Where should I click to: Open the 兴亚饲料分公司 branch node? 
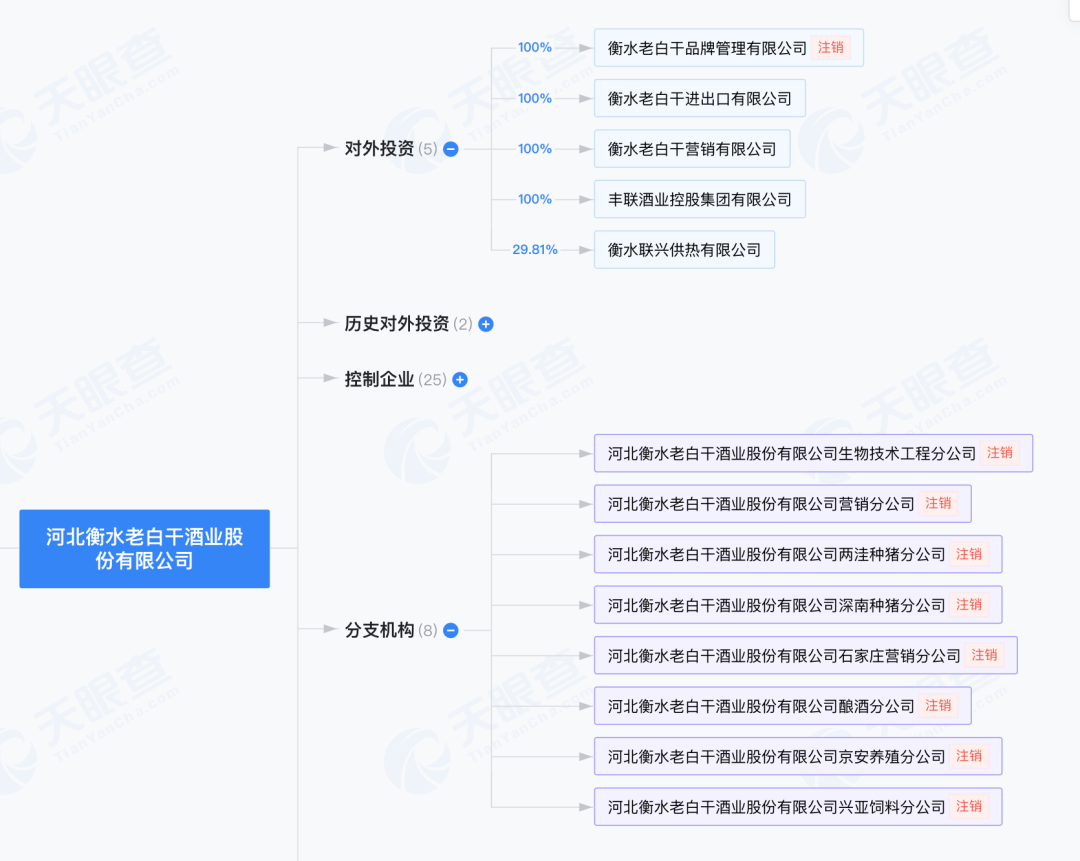[798, 807]
